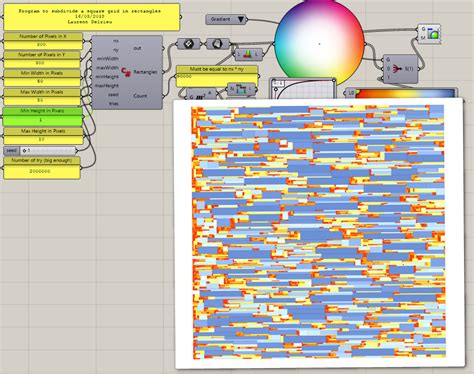The image size is (474, 374).
Task: Select the Must be equal to nx * ny panel
Action: 217,76
